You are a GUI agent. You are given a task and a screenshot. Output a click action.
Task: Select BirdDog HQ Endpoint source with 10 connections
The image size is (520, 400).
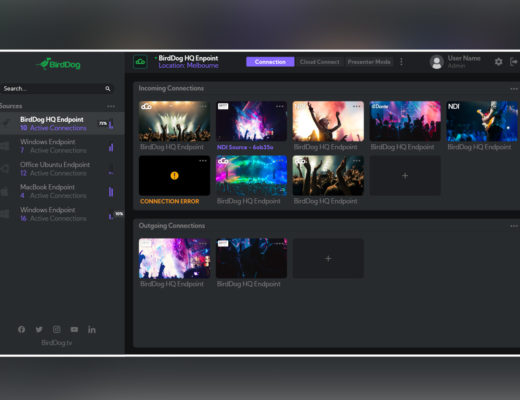point(62,124)
